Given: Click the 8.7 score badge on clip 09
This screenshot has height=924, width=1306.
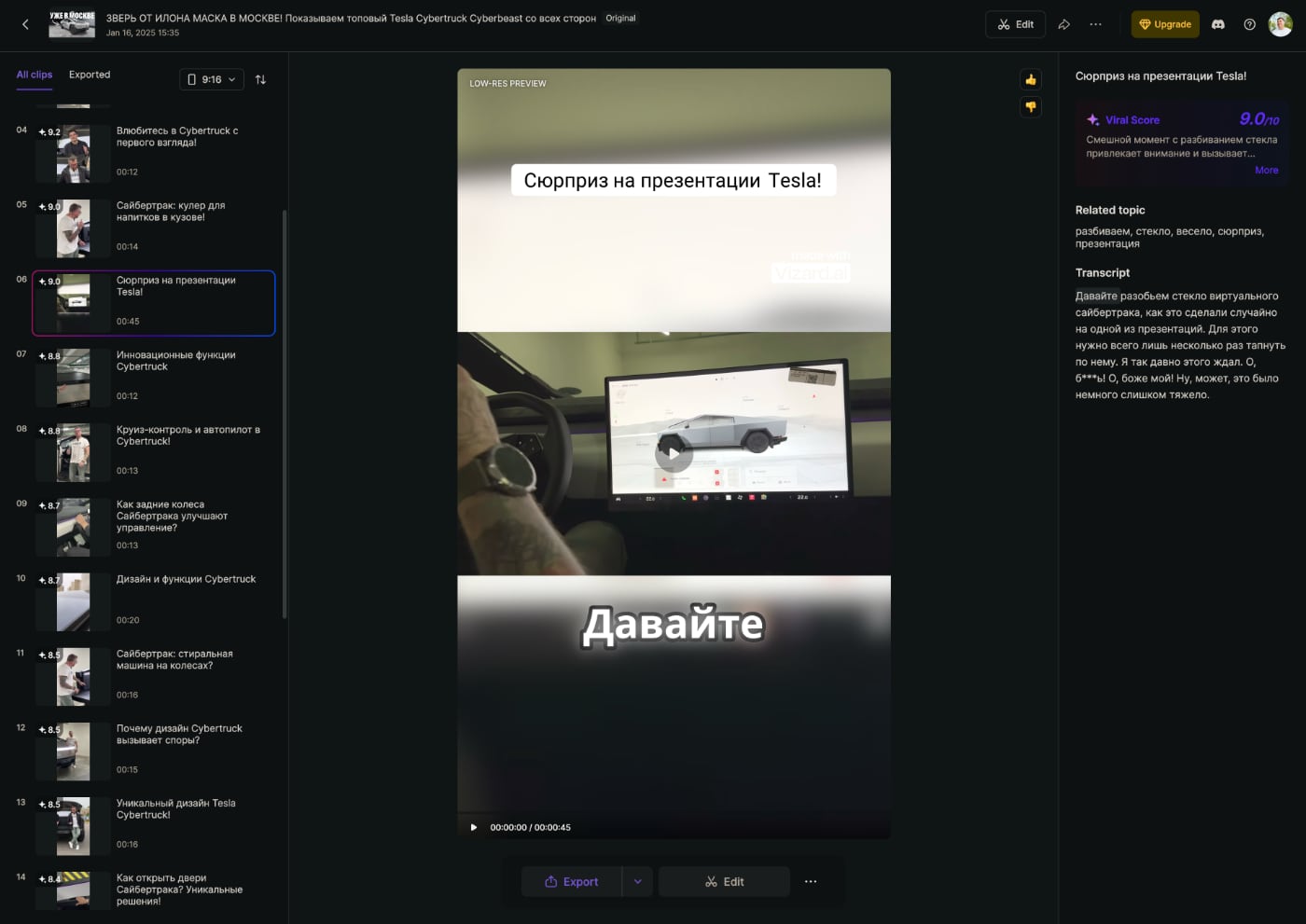Looking at the screenshot, I should (49, 504).
